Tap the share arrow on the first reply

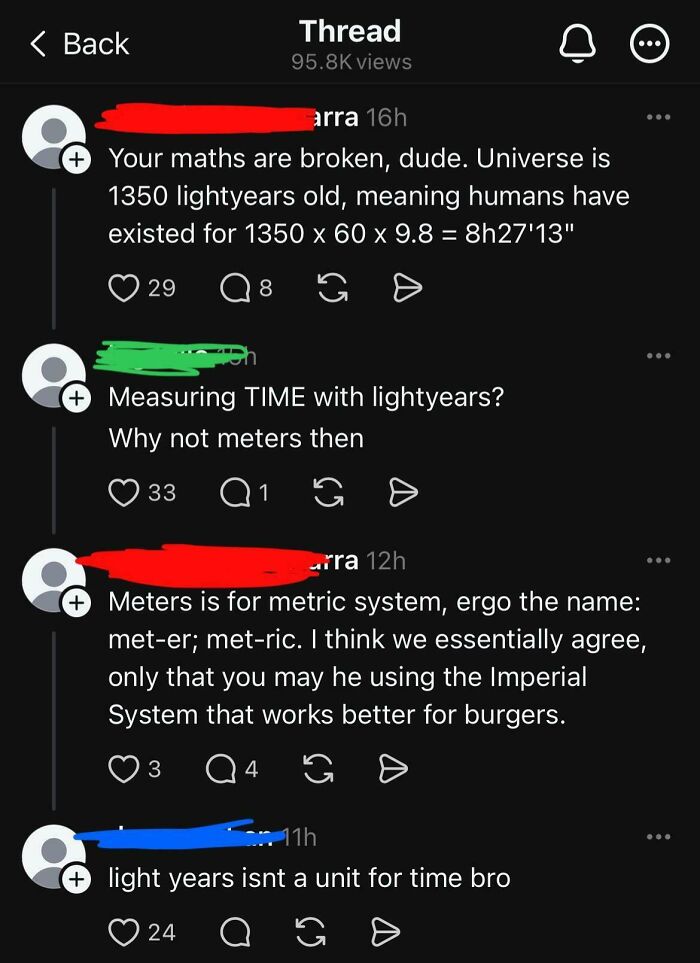[407, 288]
